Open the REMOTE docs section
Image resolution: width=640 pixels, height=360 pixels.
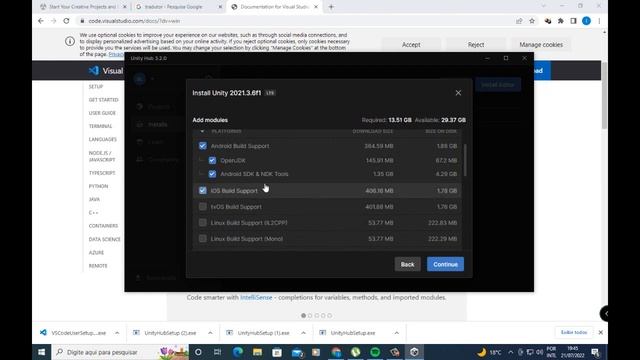pos(98,266)
